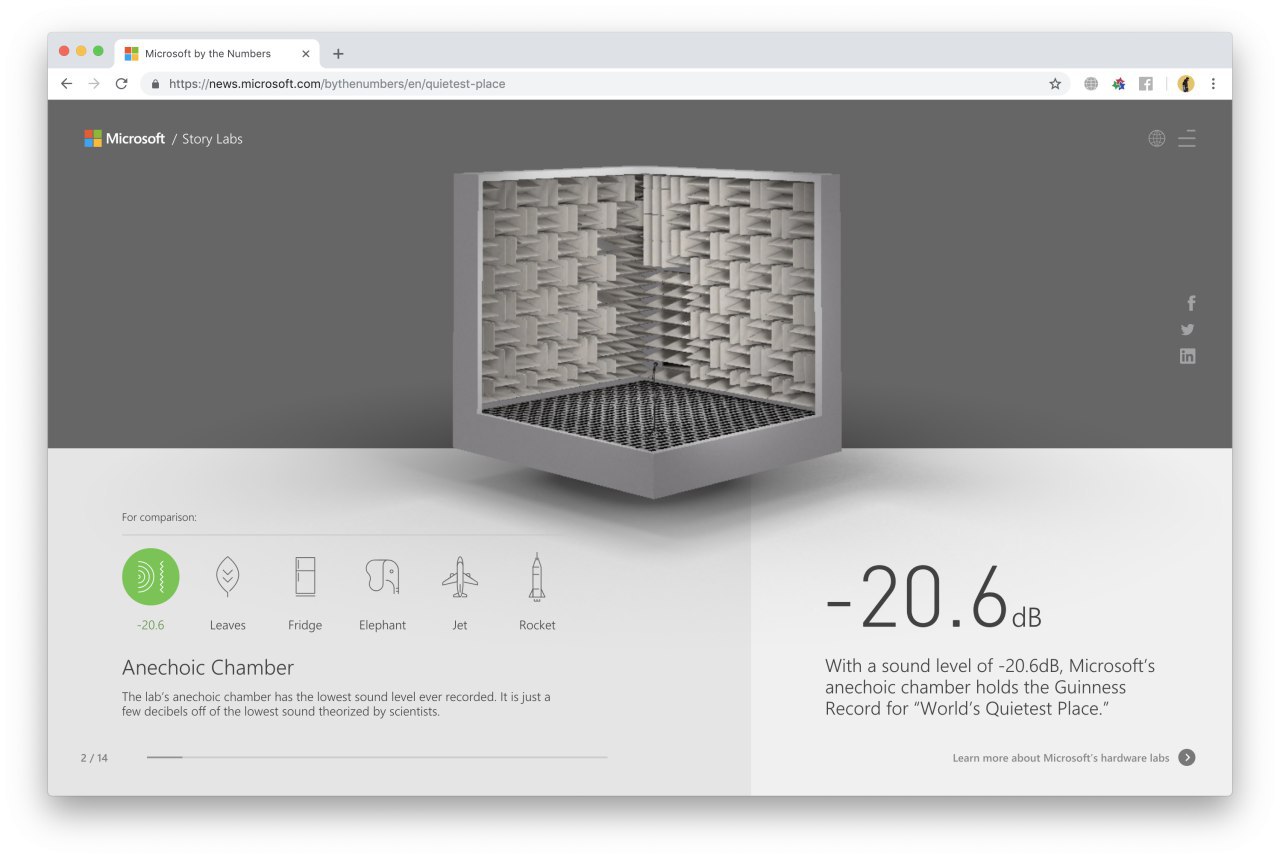This screenshot has height=859, width=1280.
Task: Bookmark this page with the star
Action: pos(1055,84)
